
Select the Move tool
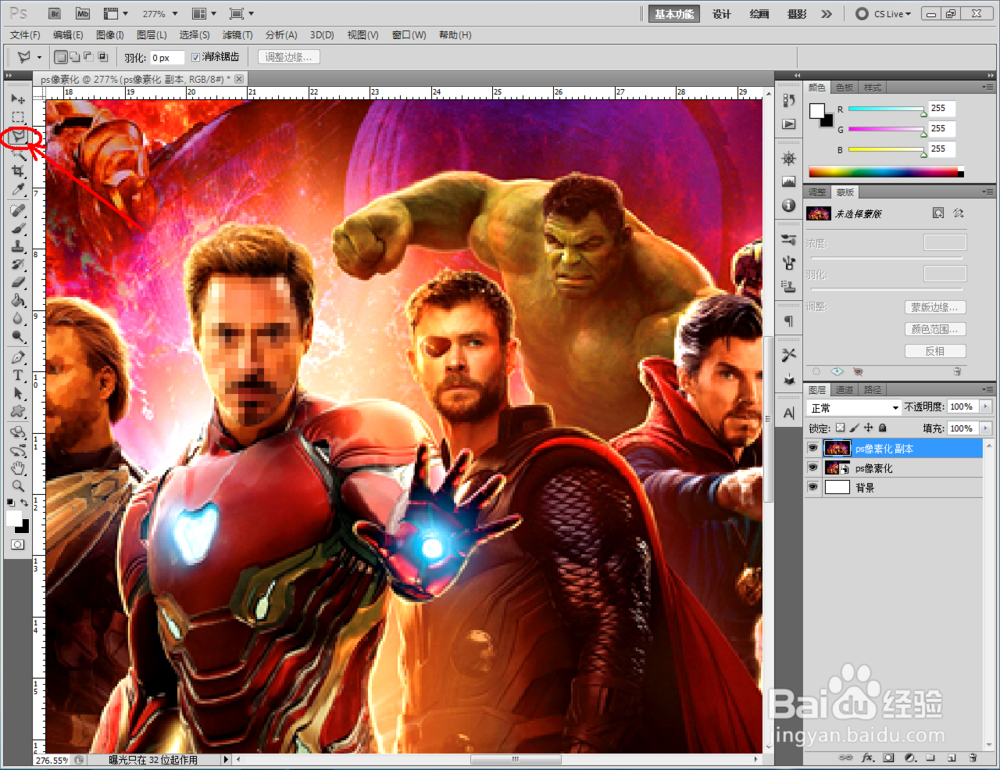18,100
